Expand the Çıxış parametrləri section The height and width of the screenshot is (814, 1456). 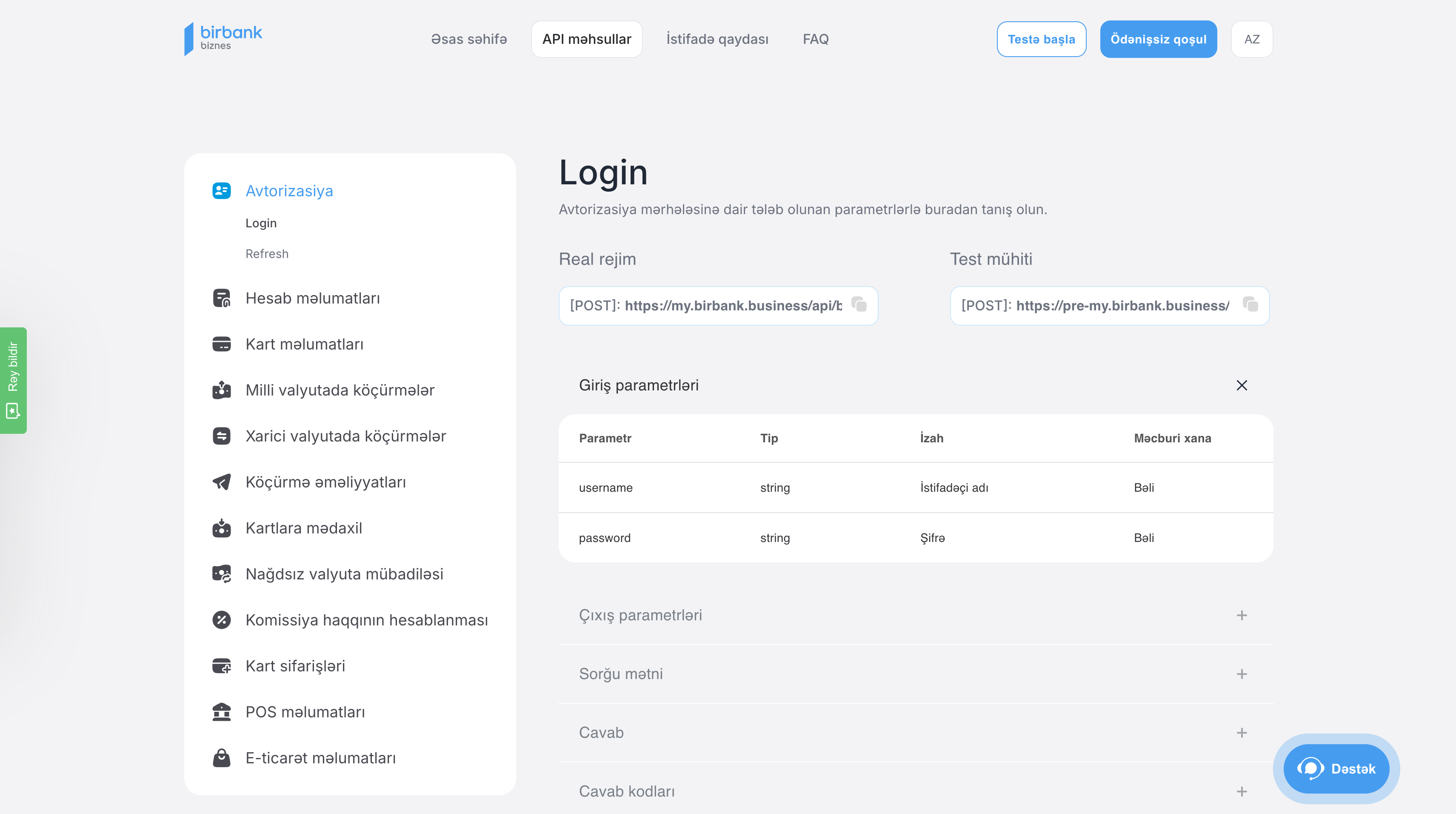pyautogui.click(x=1242, y=615)
